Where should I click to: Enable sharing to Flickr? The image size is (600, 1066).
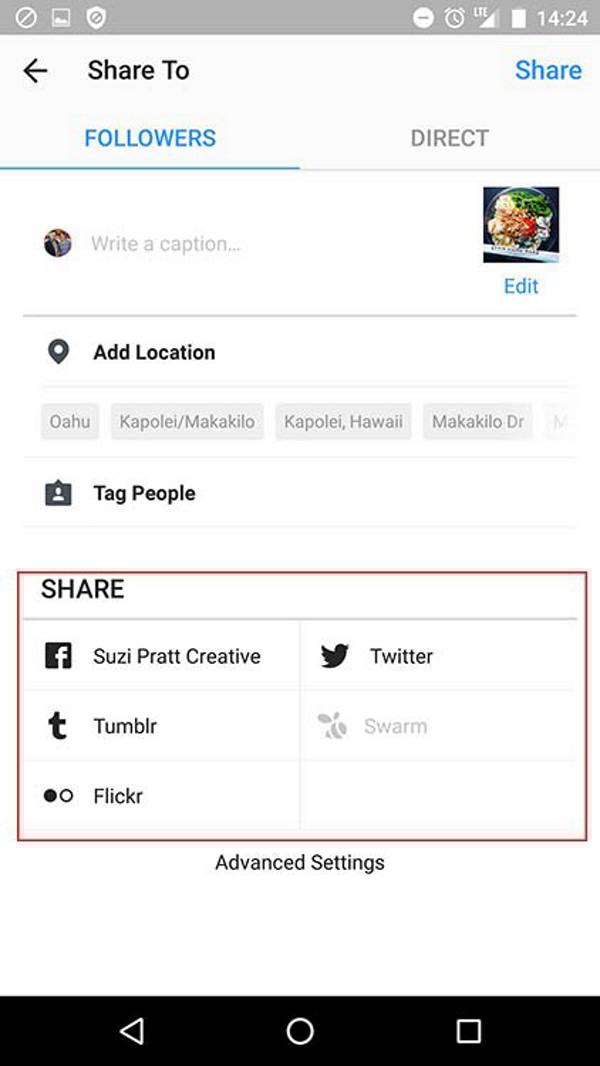pyautogui.click(x=117, y=797)
